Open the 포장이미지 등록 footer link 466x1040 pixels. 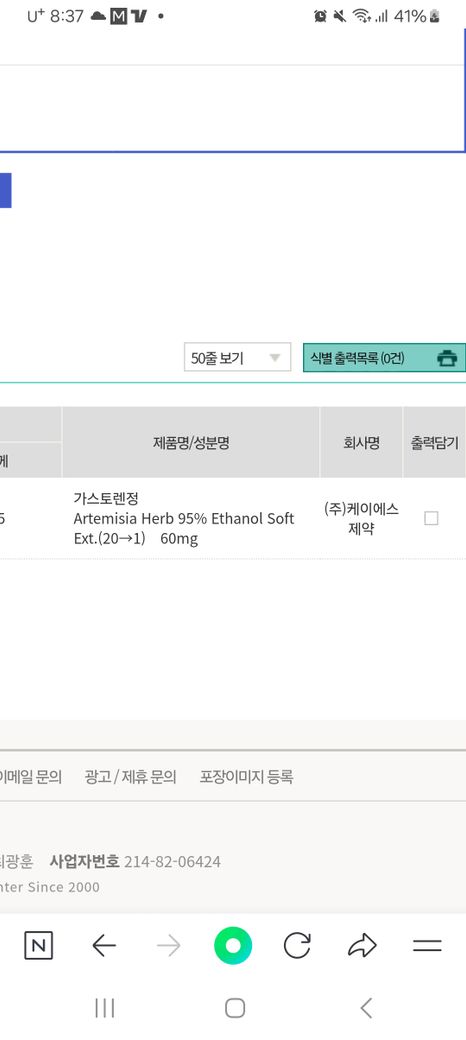click(x=246, y=777)
